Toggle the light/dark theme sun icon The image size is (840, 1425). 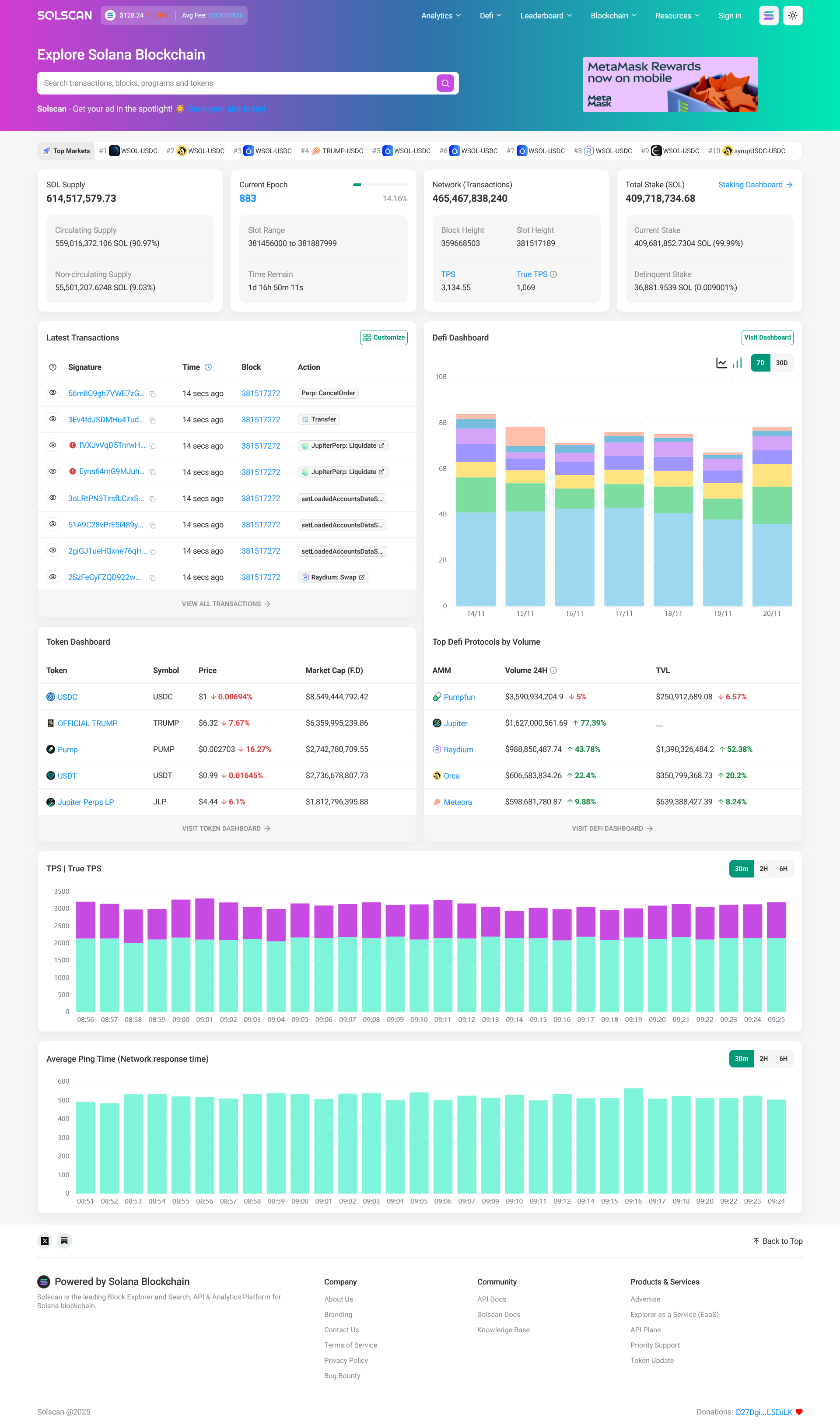[x=792, y=16]
